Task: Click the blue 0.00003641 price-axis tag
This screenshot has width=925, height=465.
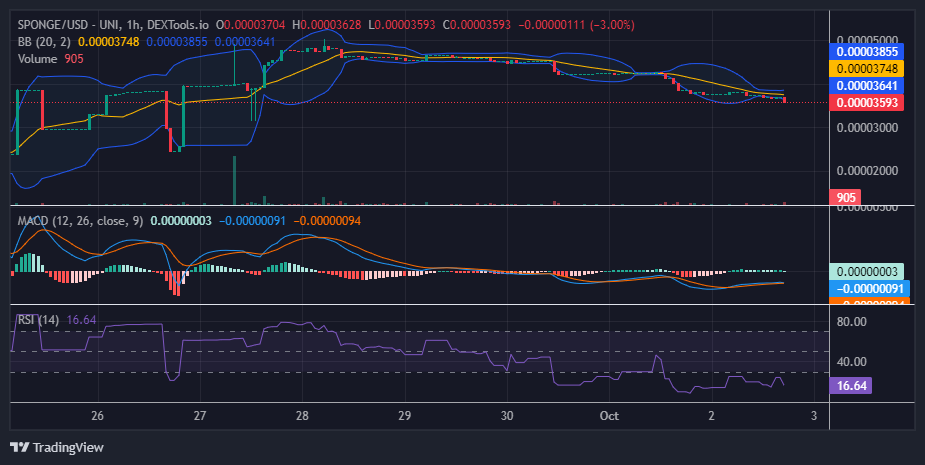Action: click(867, 86)
